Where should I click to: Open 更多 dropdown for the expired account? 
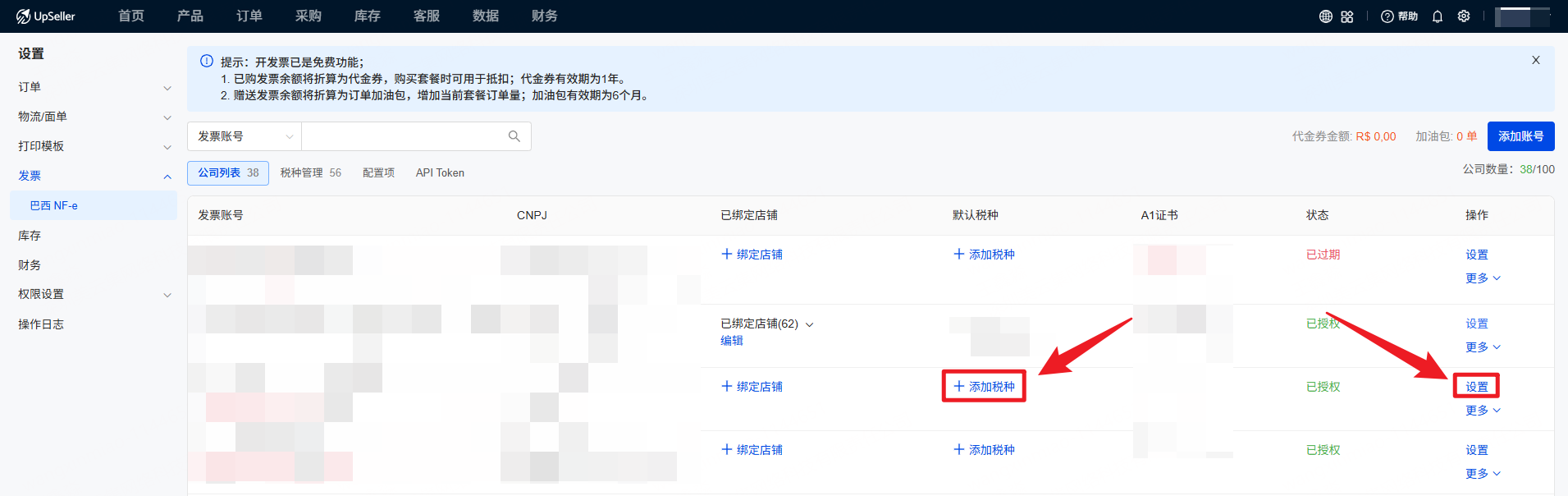[1483, 278]
